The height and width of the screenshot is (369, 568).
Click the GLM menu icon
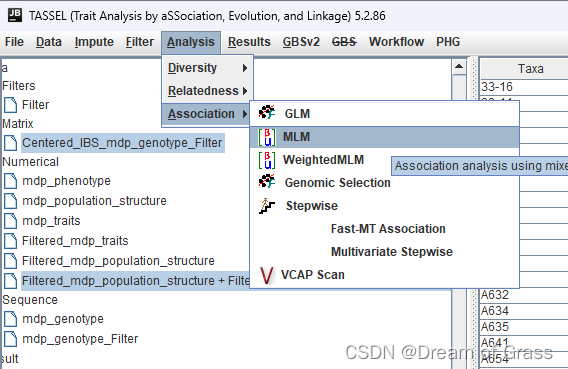267,113
